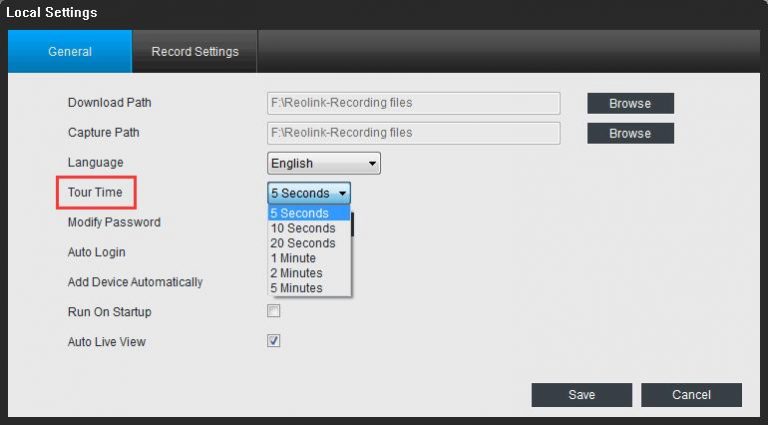Image resolution: width=768 pixels, height=425 pixels.
Task: Choose the 2 Minutes option
Action: 310,273
